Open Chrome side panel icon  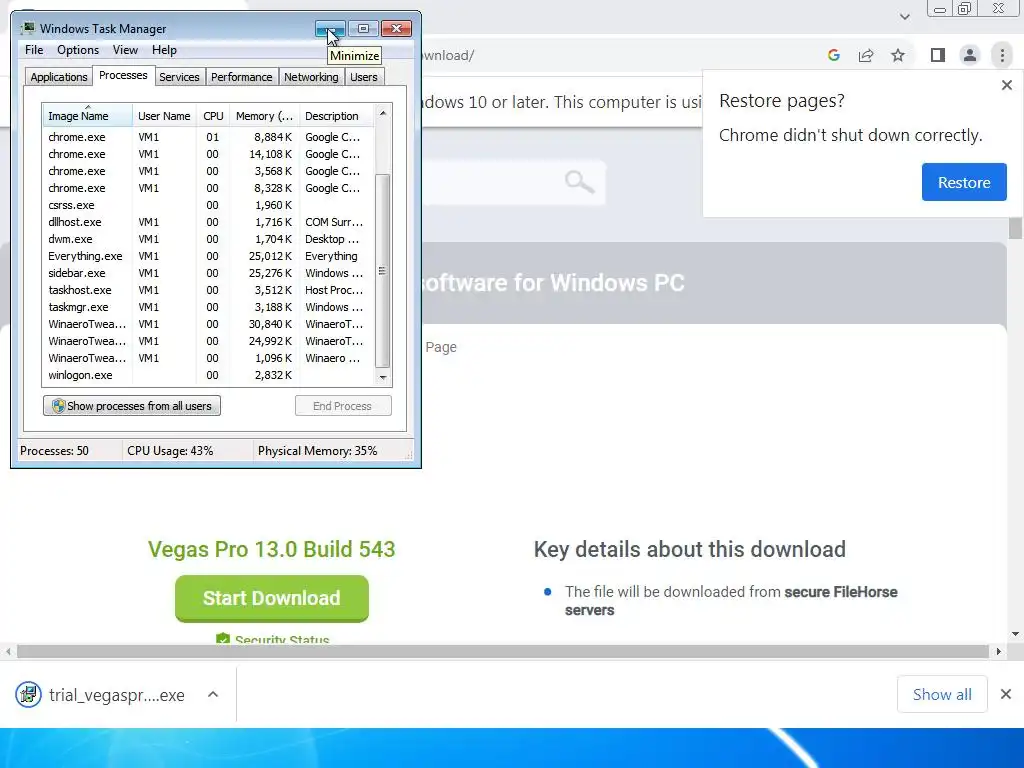[938, 56]
